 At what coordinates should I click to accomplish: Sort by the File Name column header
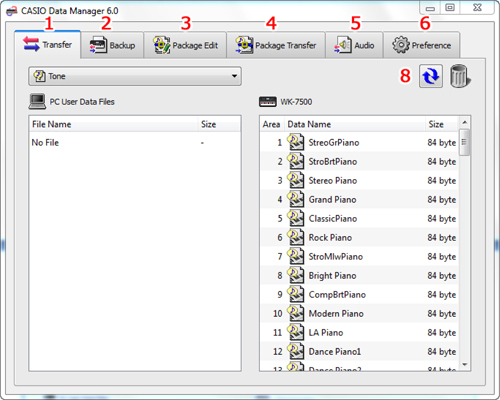(x=113, y=124)
